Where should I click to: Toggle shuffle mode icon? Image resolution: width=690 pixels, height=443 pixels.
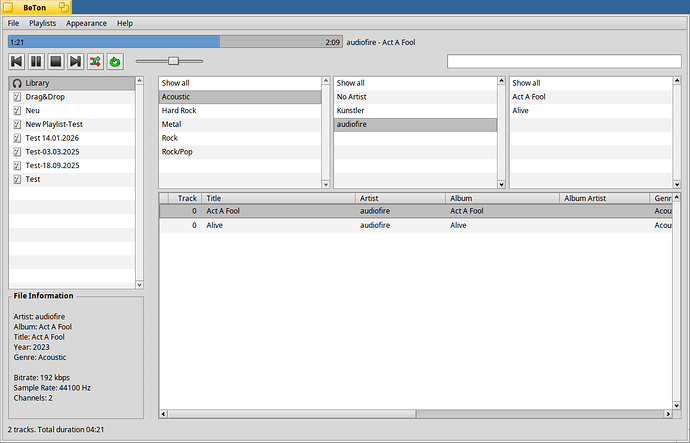point(95,62)
